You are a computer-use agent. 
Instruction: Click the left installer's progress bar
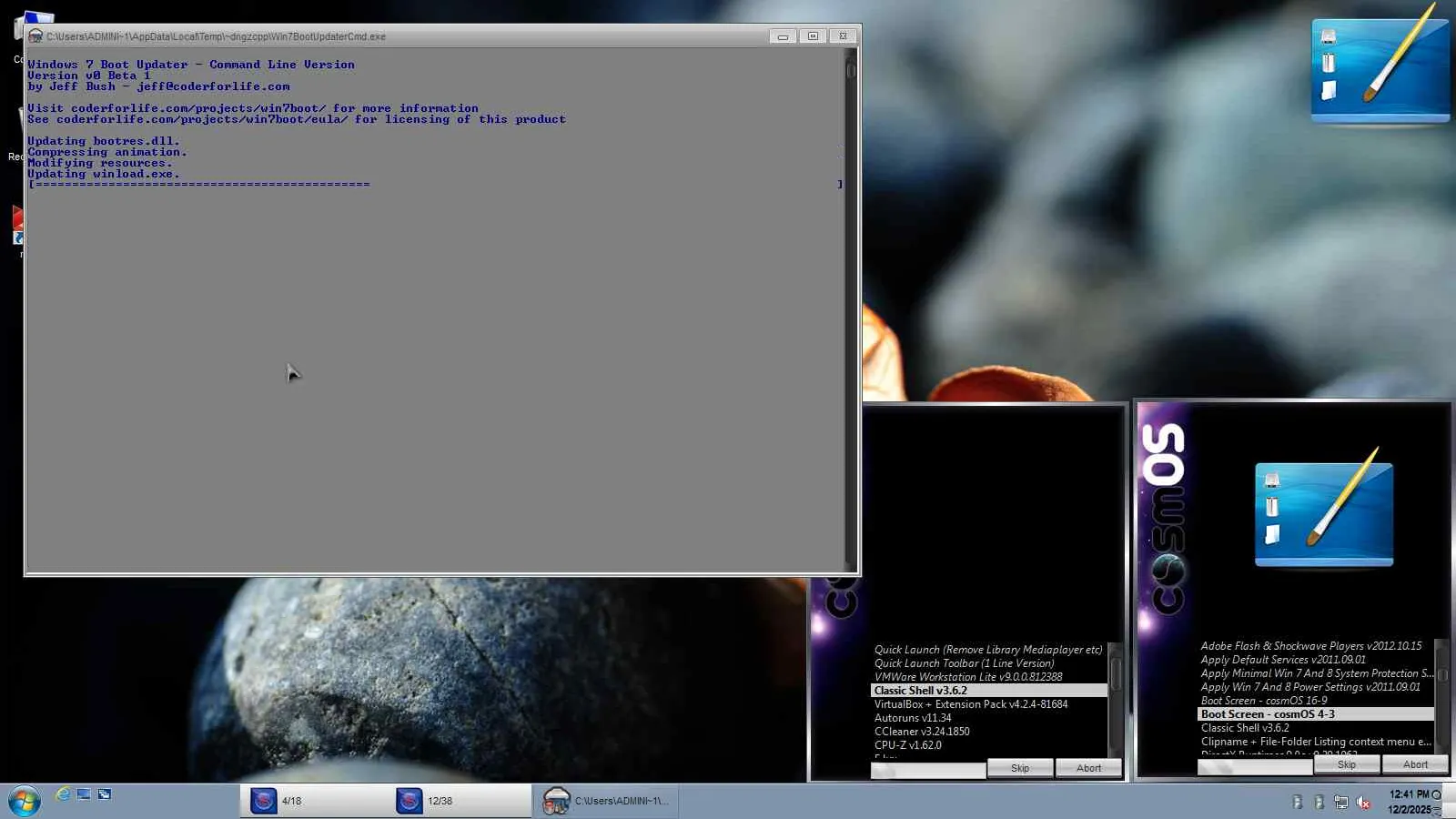pyautogui.click(x=928, y=770)
